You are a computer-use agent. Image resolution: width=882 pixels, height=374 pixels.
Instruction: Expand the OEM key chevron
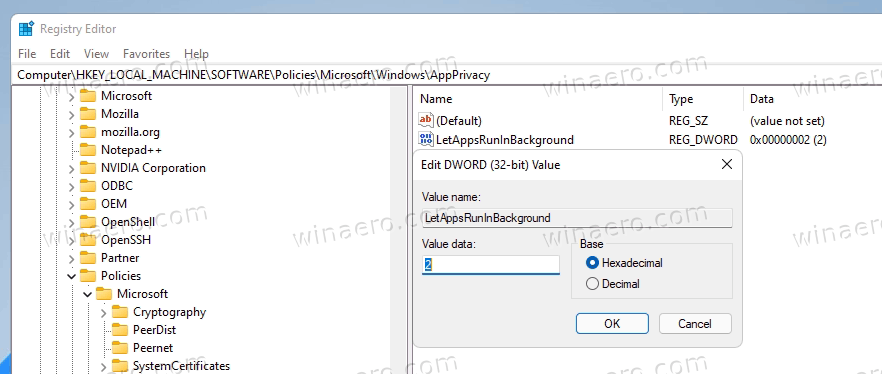[71, 205]
